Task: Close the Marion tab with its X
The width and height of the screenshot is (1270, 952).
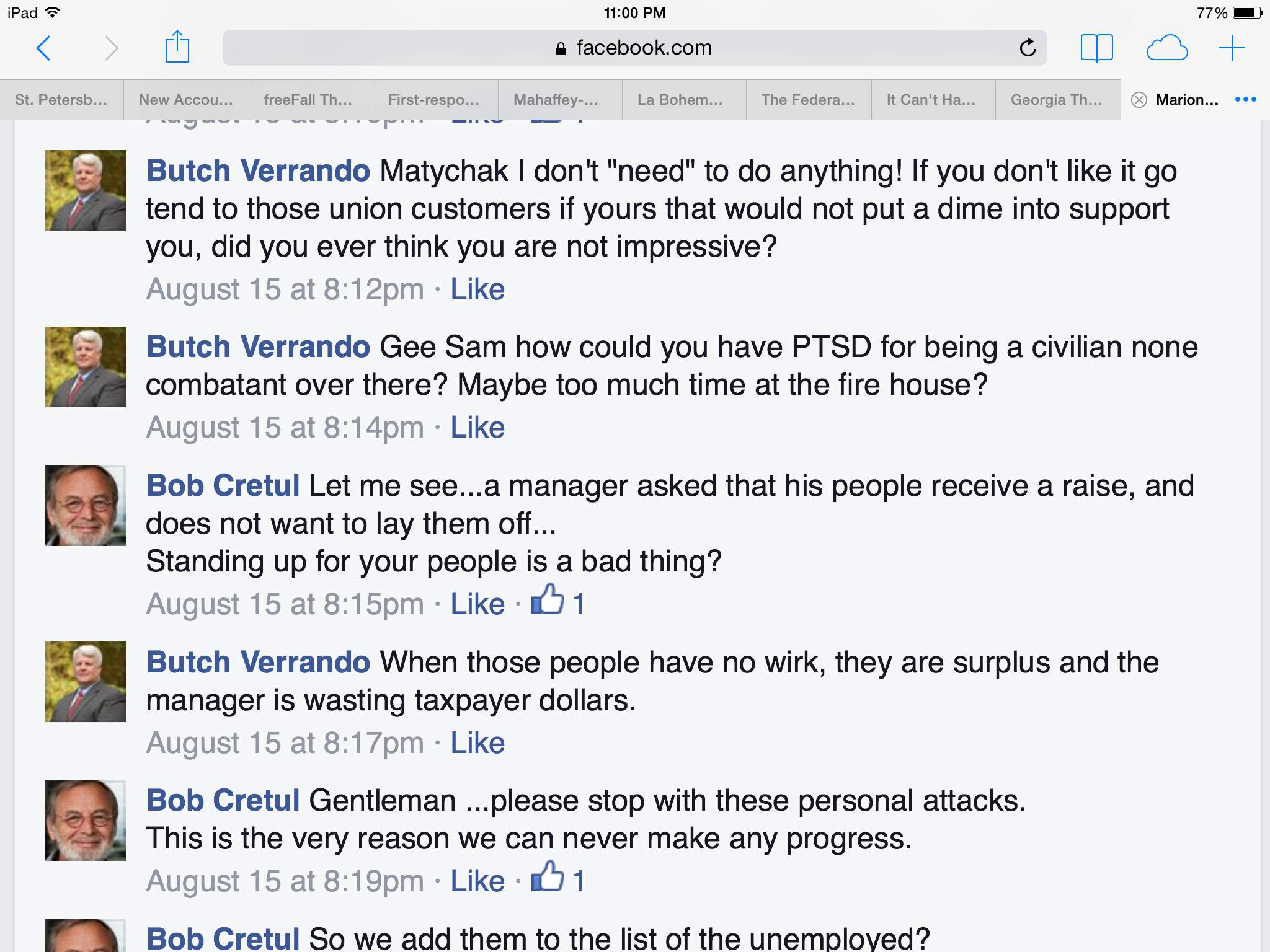Action: [1139, 100]
